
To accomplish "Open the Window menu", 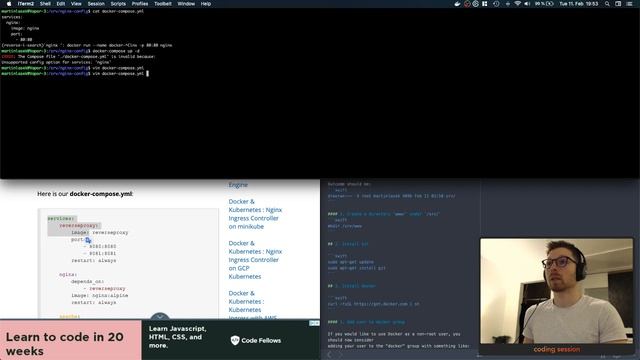I will 186,4.
